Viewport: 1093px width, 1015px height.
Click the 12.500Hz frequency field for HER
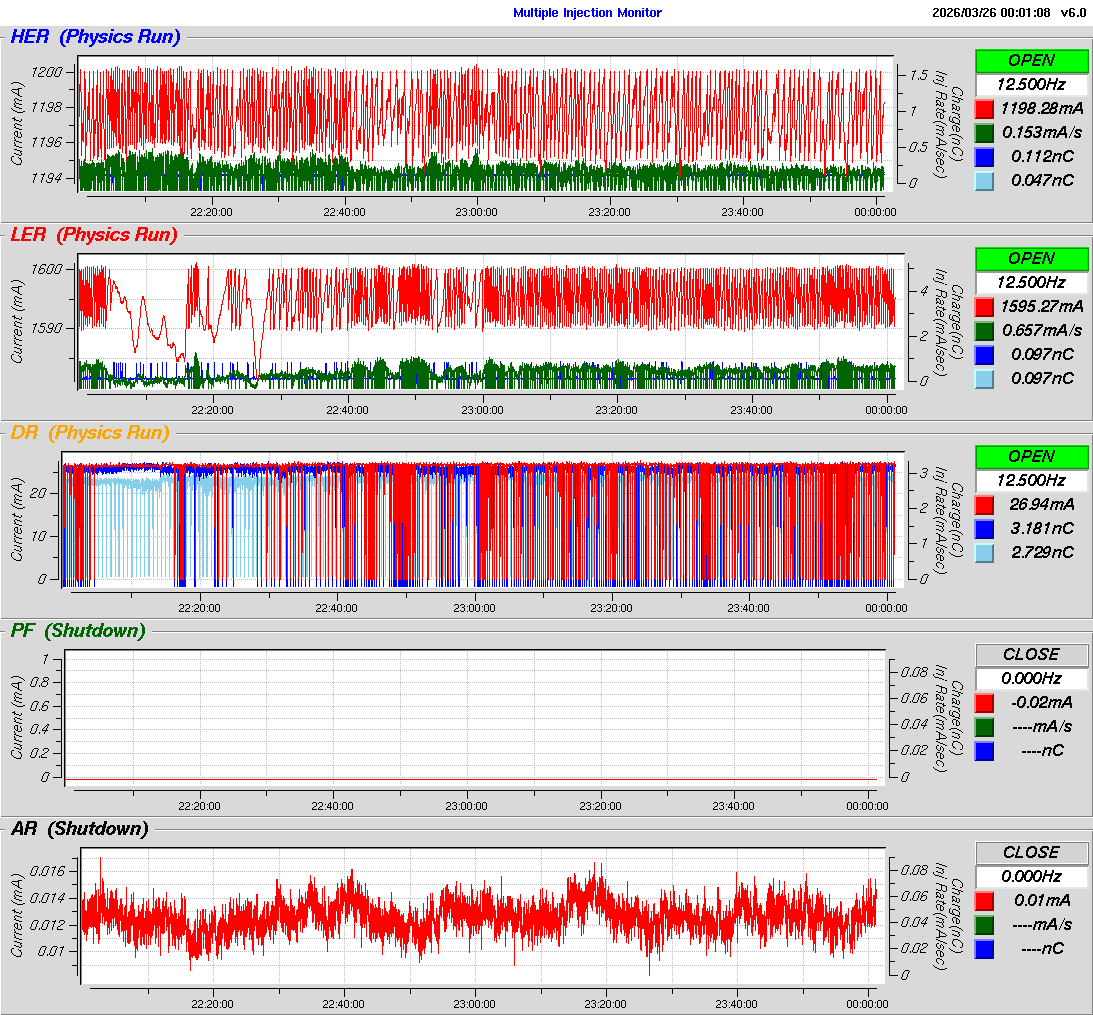click(1031, 84)
